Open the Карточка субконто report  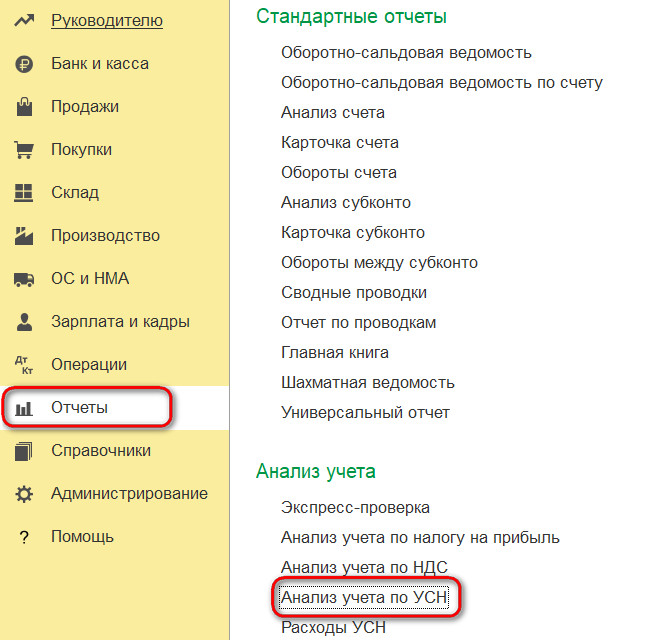click(353, 233)
